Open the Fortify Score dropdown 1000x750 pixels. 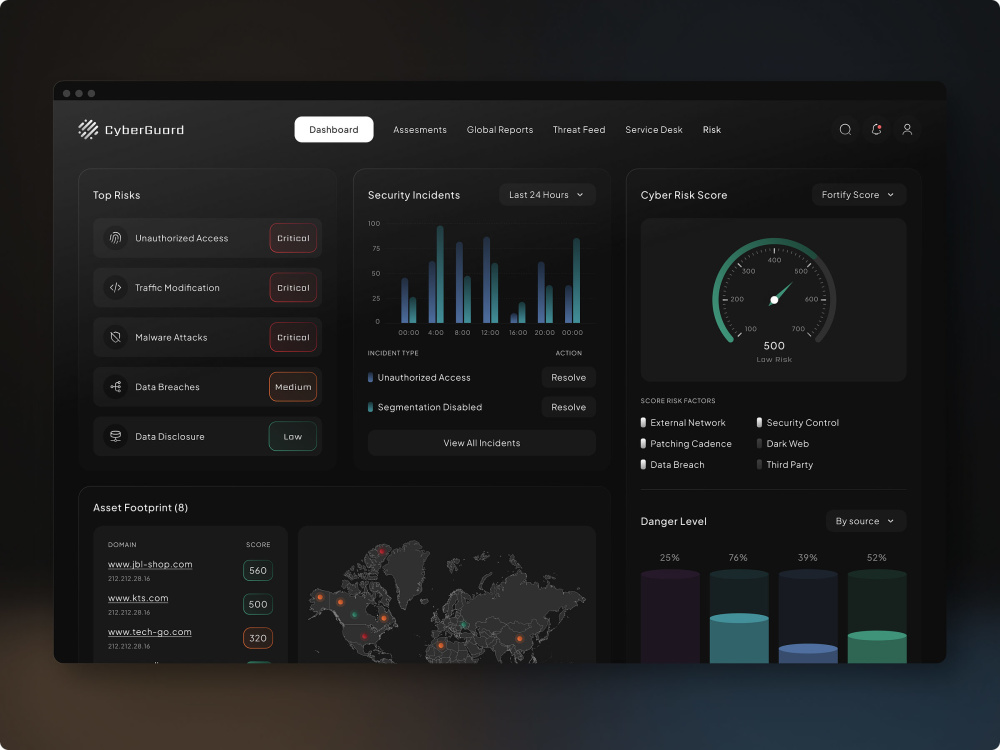[x=858, y=195]
